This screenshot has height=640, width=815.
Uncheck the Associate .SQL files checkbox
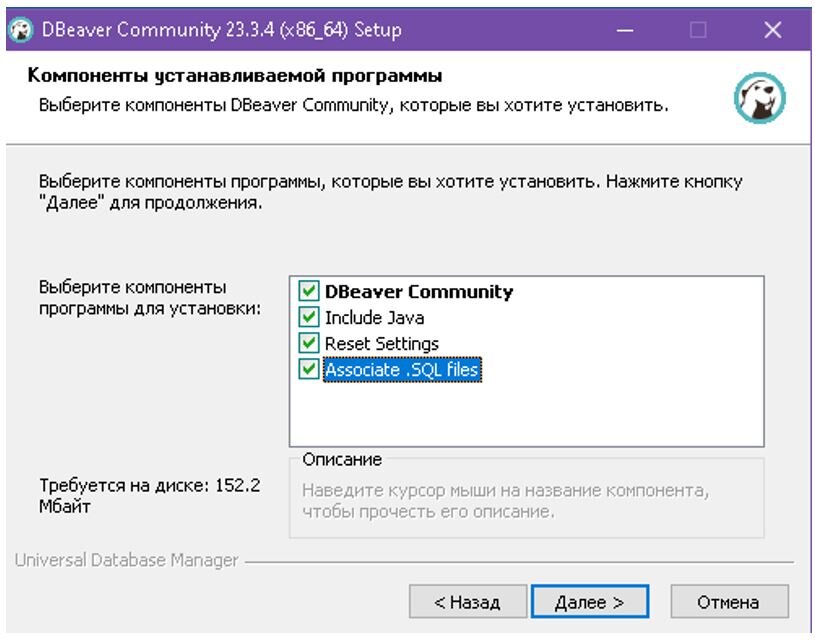pyautogui.click(x=309, y=369)
